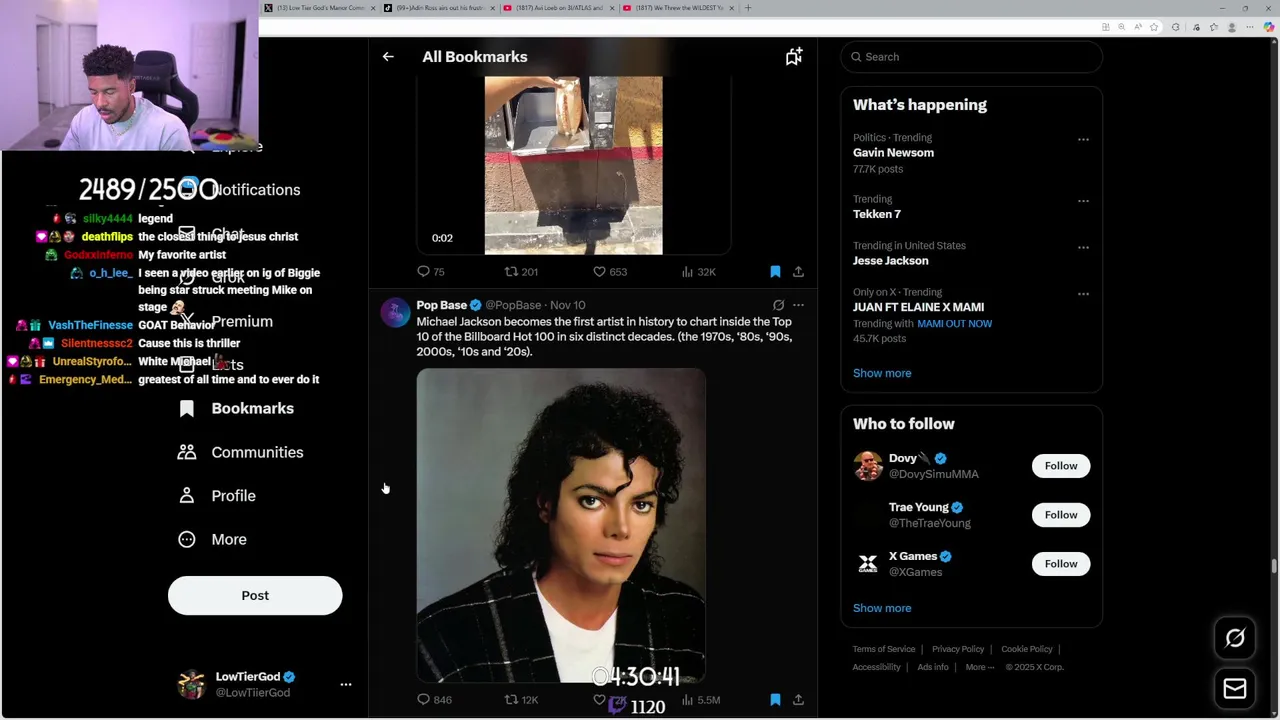Viewport: 1280px width, 720px height.
Task: Share the Pop Base Michael Jackson post
Action: [798, 700]
